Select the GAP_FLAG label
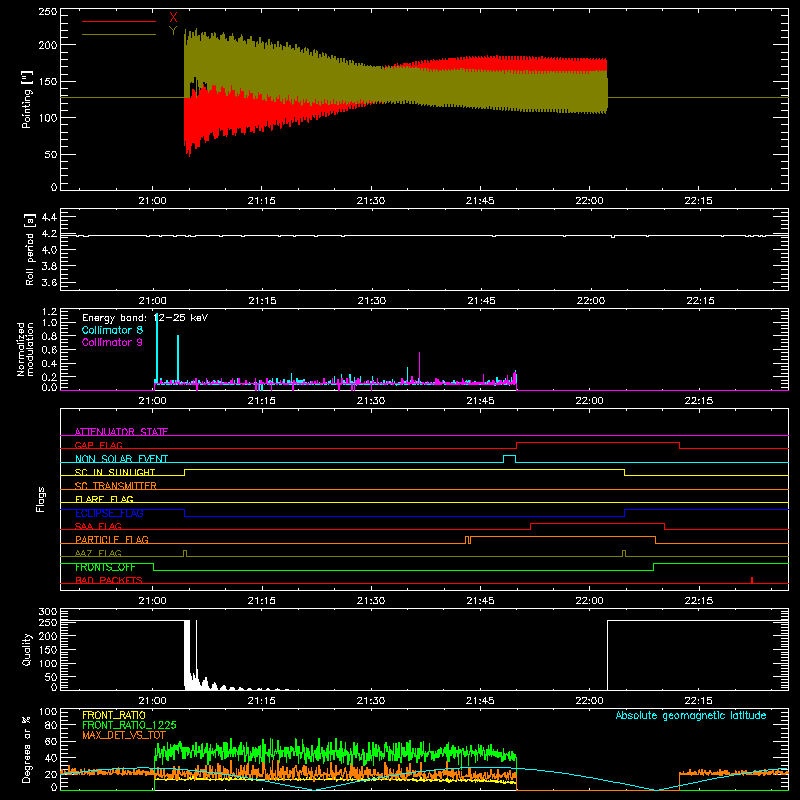The width and height of the screenshot is (800, 800). coord(98,445)
